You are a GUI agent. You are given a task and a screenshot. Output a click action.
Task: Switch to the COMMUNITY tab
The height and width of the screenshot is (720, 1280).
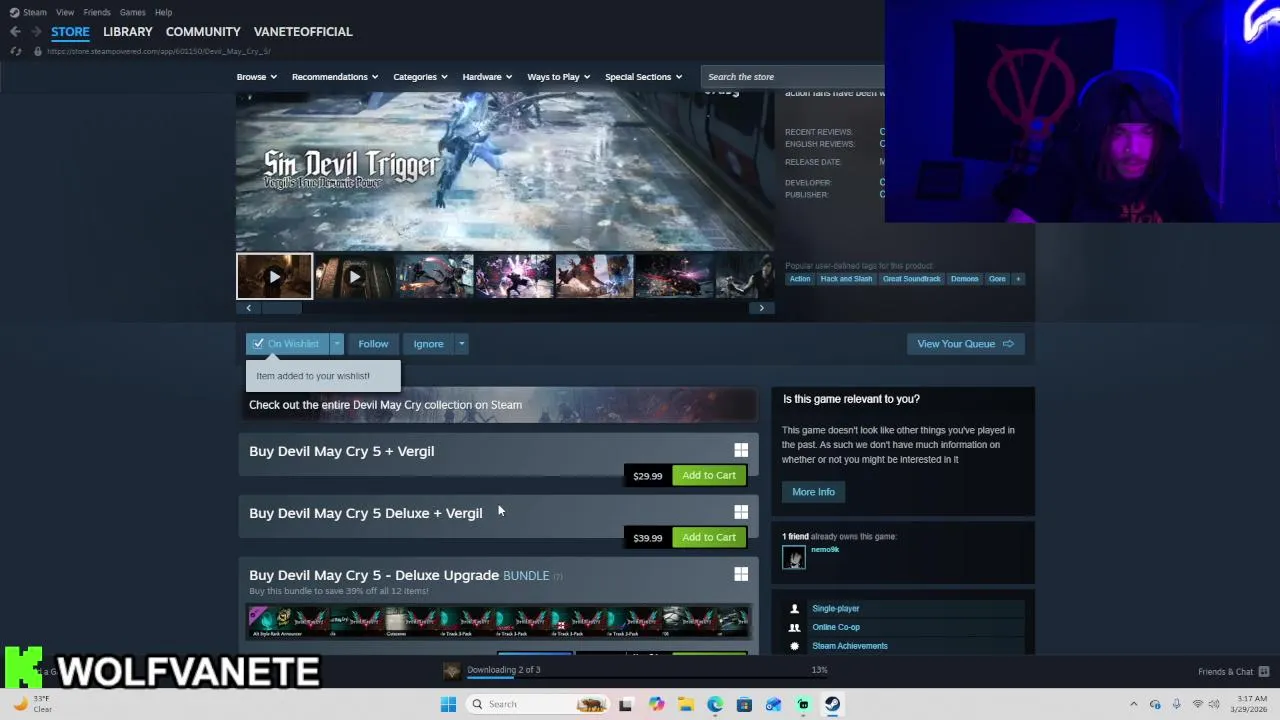(203, 32)
